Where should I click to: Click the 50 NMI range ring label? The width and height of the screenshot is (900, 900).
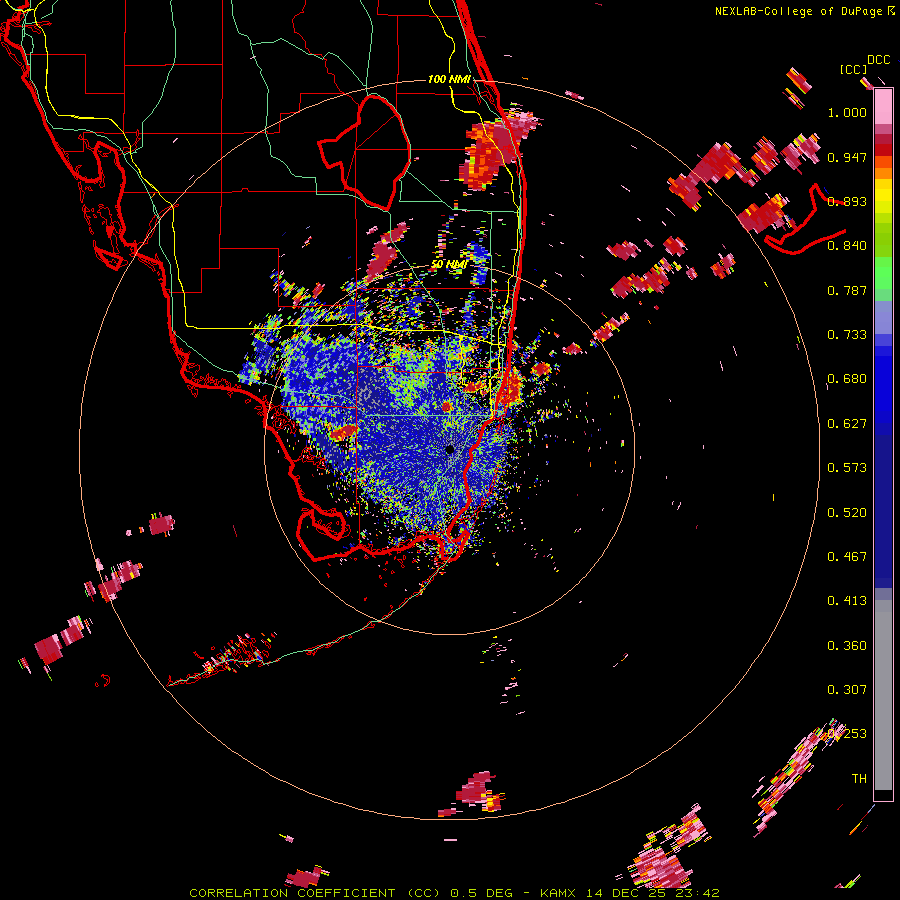(x=449, y=264)
